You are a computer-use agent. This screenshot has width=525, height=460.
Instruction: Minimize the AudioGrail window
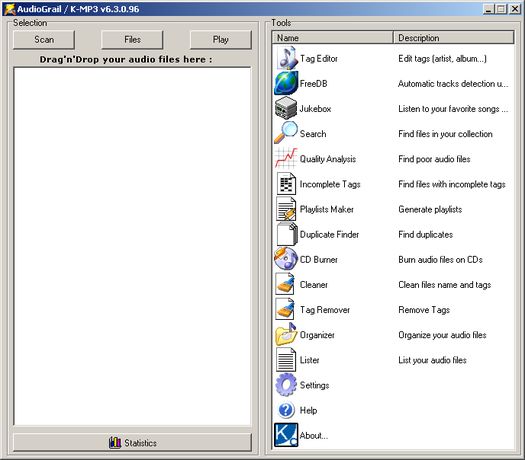pyautogui.click(x=489, y=9)
